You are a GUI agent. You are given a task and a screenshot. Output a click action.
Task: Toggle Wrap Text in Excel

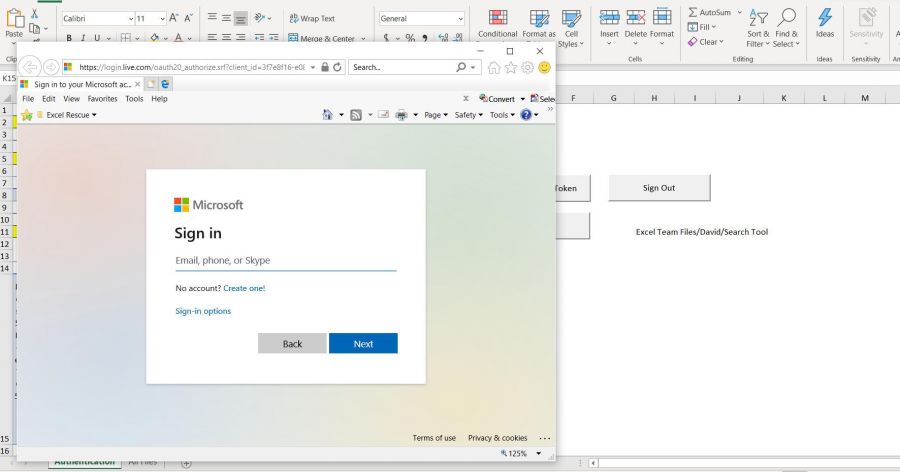(312, 18)
